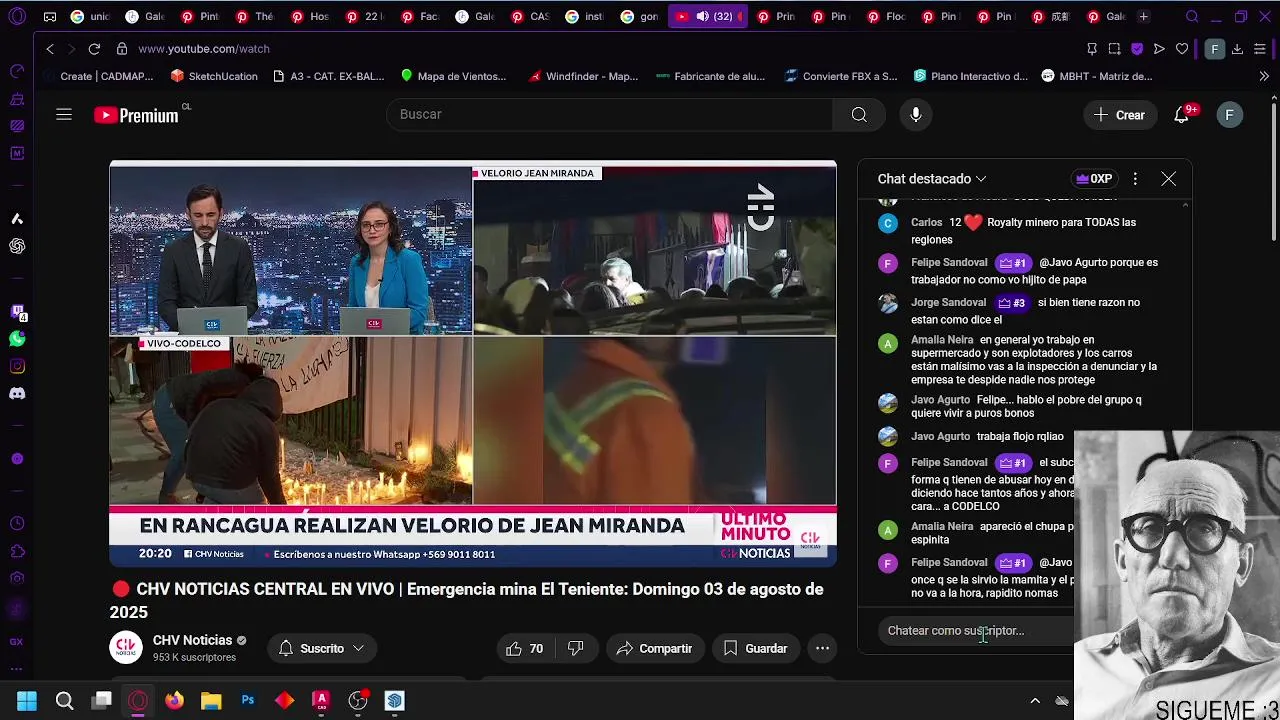
Task: Click the page vertical scrollbar
Action: click(1274, 170)
